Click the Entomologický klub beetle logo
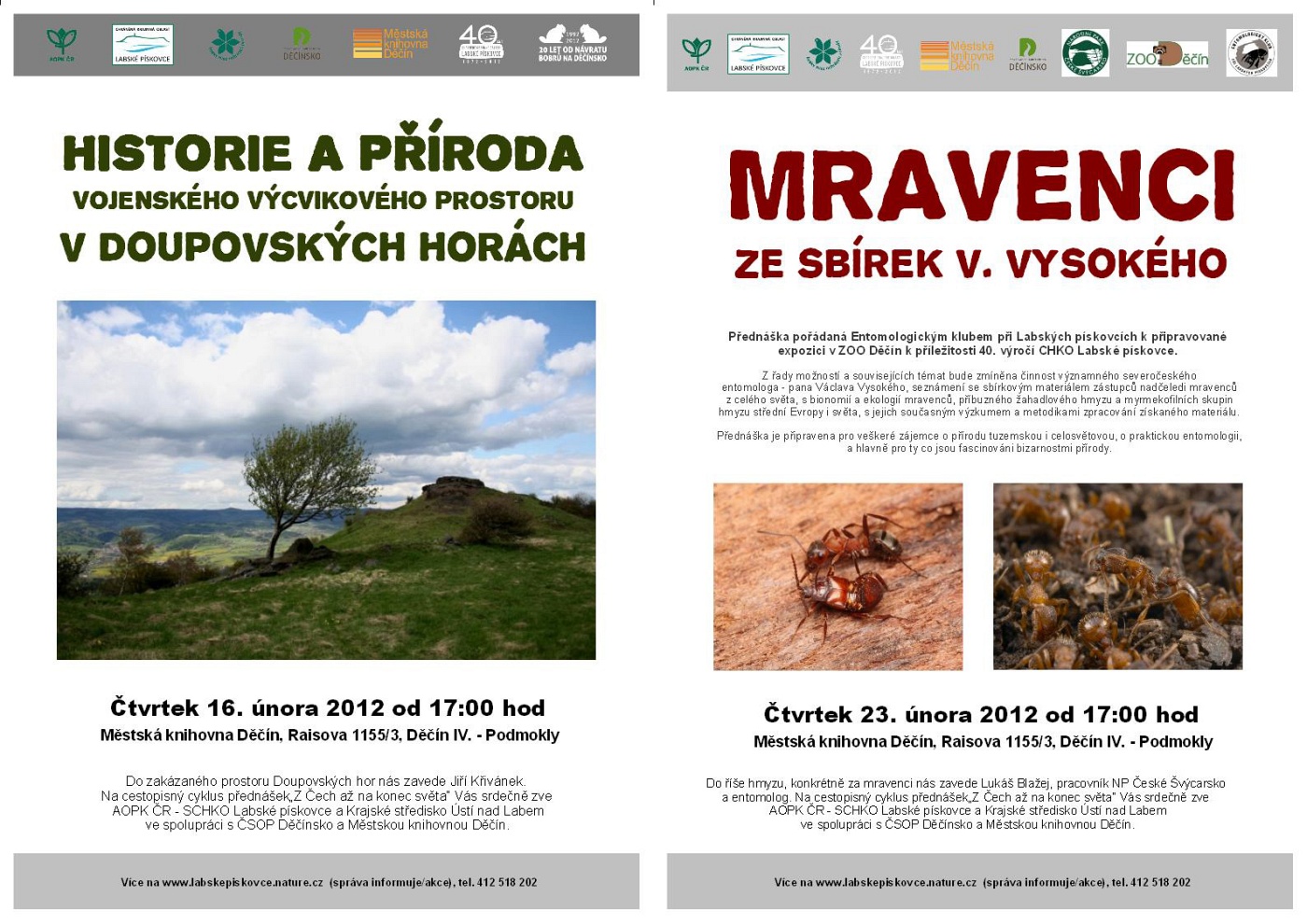Image resolution: width=1307 pixels, height=924 pixels. pyautogui.click(x=1251, y=53)
